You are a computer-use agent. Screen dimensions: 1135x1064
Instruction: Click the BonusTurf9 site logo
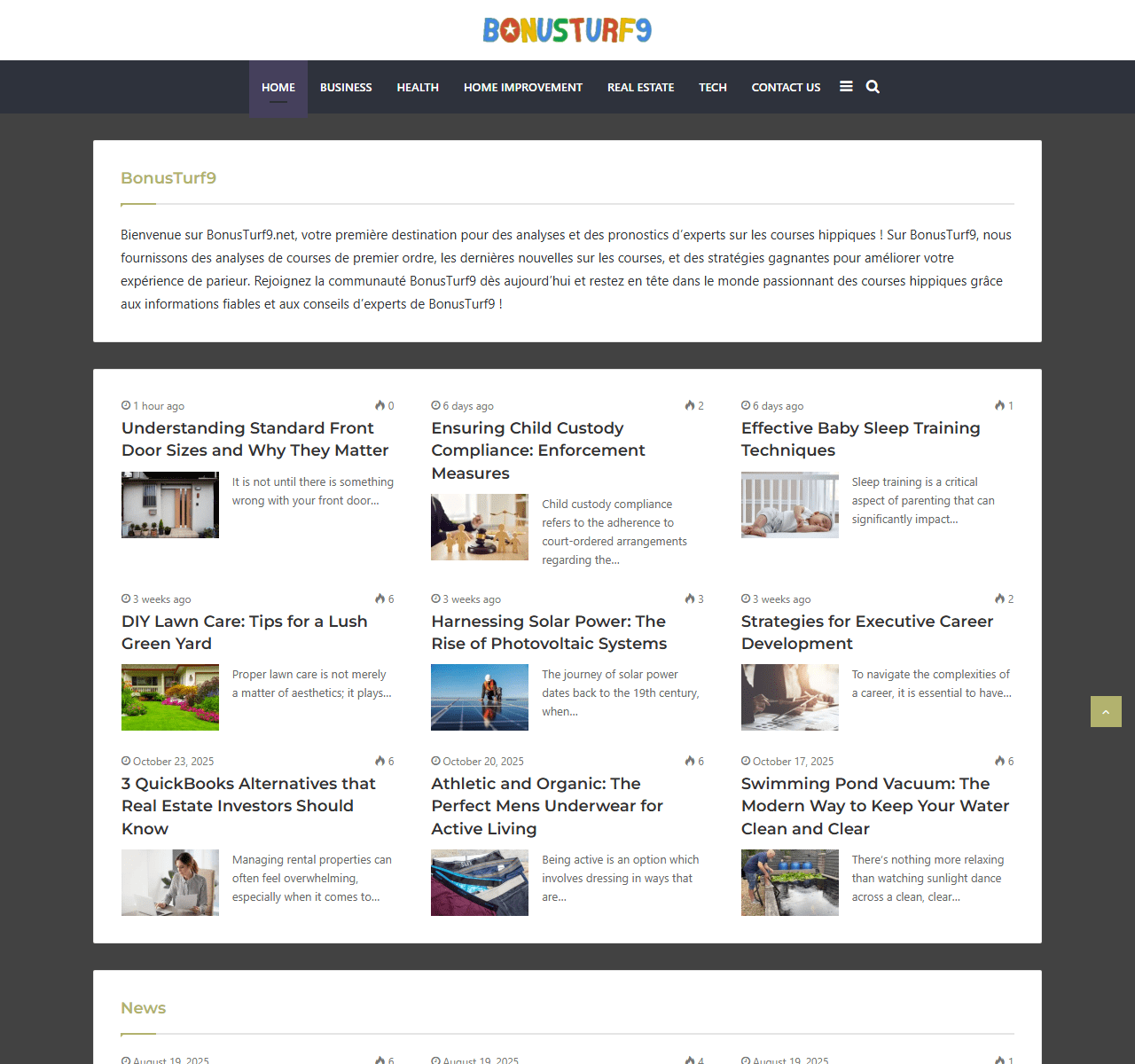[x=567, y=30]
